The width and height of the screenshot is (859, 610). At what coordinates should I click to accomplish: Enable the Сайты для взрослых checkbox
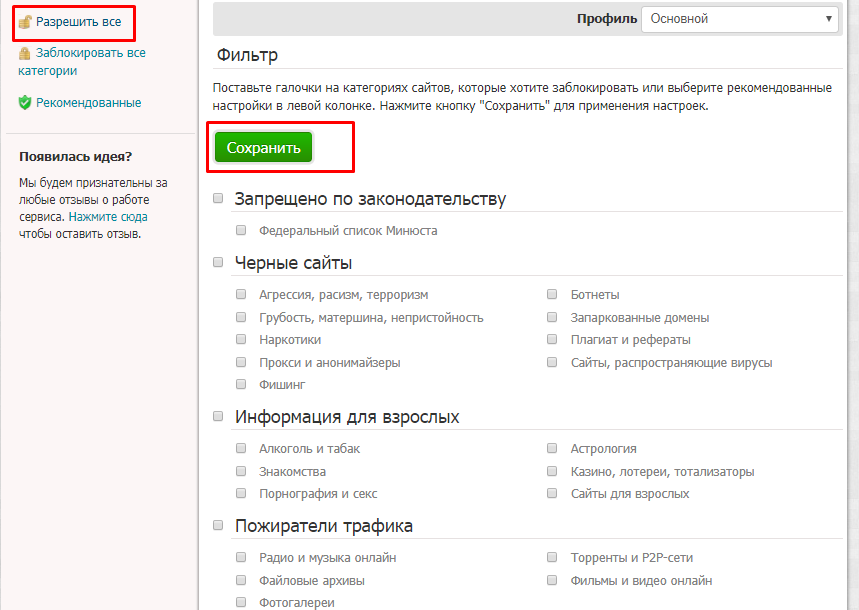coord(552,493)
